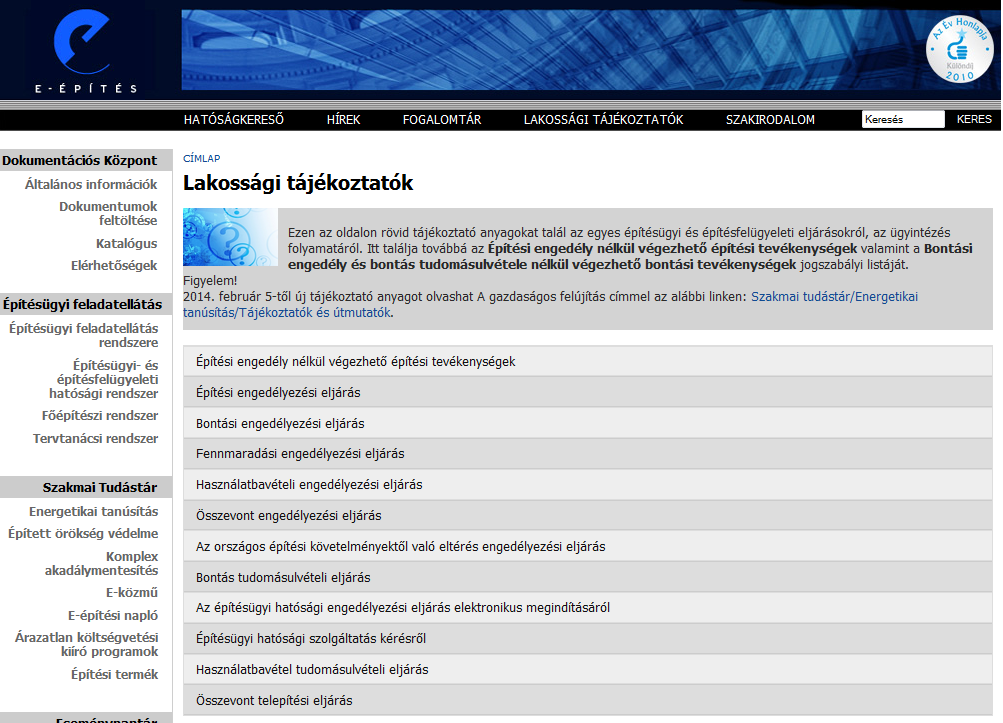Open the SZAKIRODALOM menu item
This screenshot has height=723, width=1003.
pyautogui.click(x=770, y=120)
